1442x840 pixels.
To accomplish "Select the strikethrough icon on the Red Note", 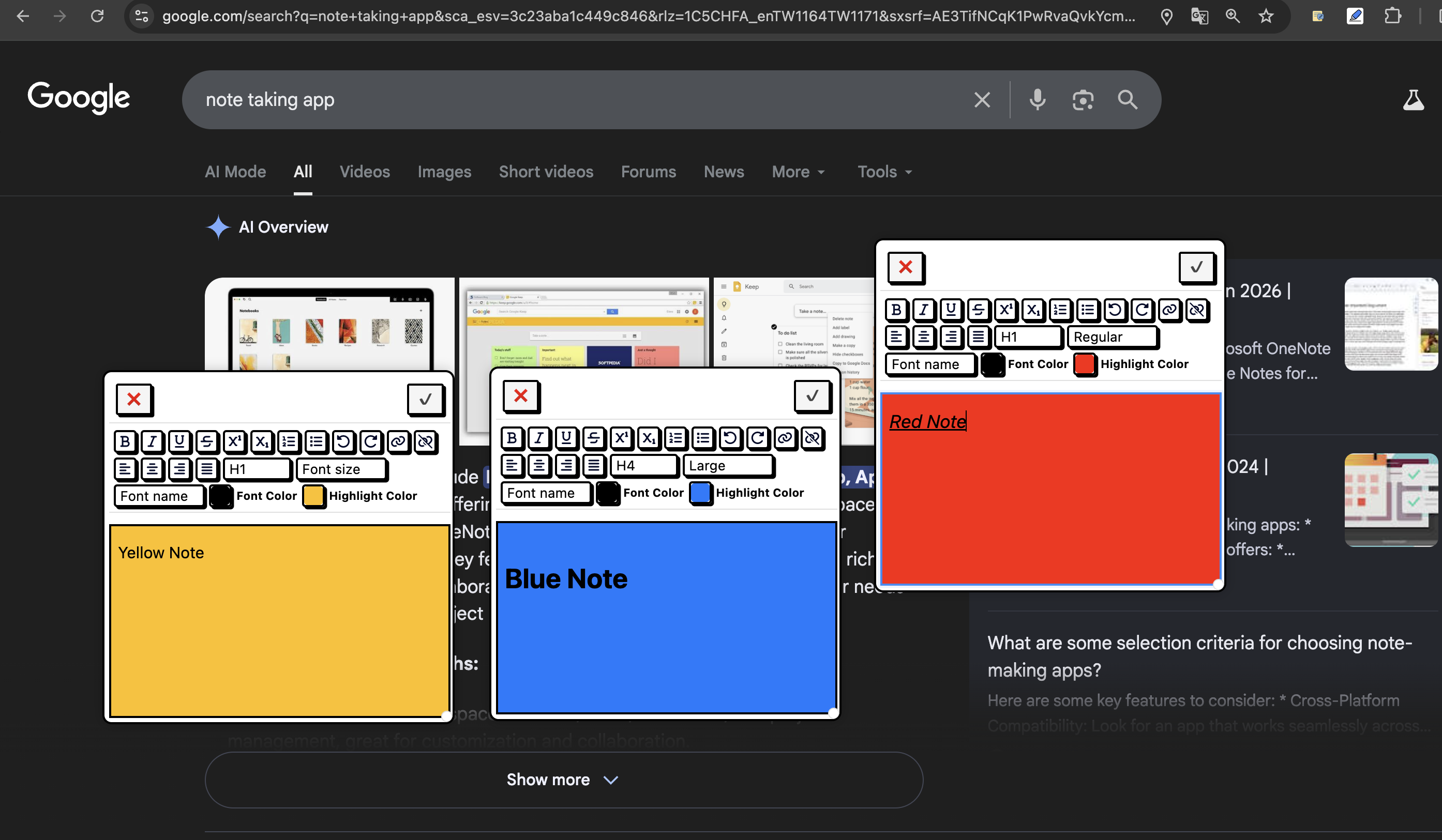I will [x=979, y=311].
